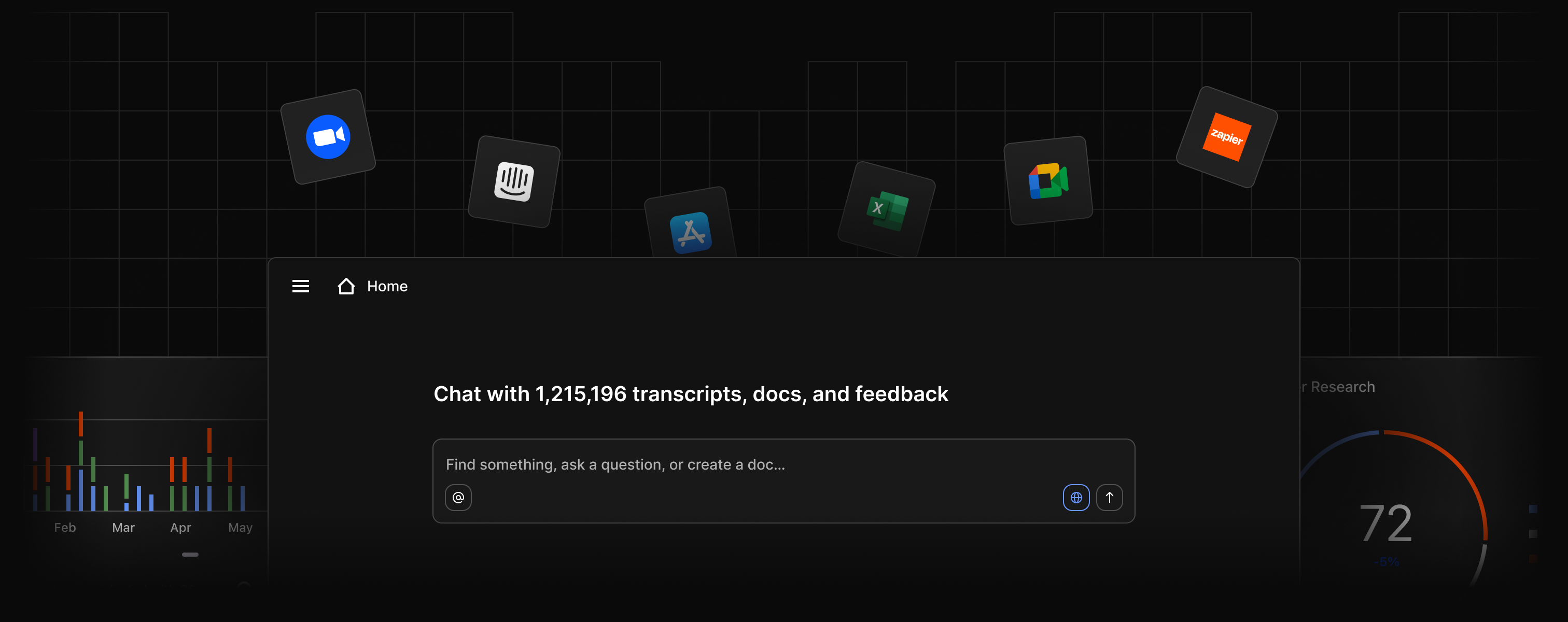The height and width of the screenshot is (622, 1568).
Task: Choose the Excel integration tile
Action: (x=887, y=210)
